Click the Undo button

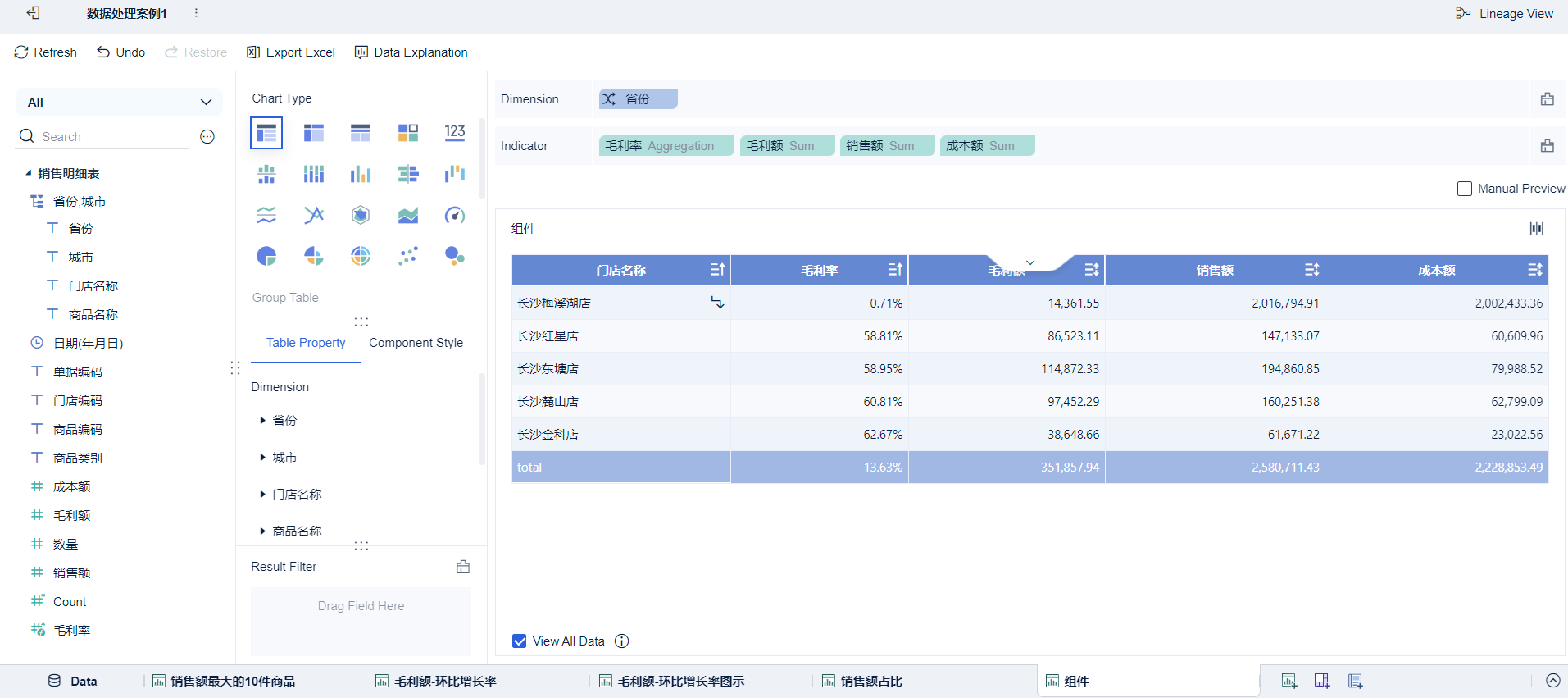[120, 52]
